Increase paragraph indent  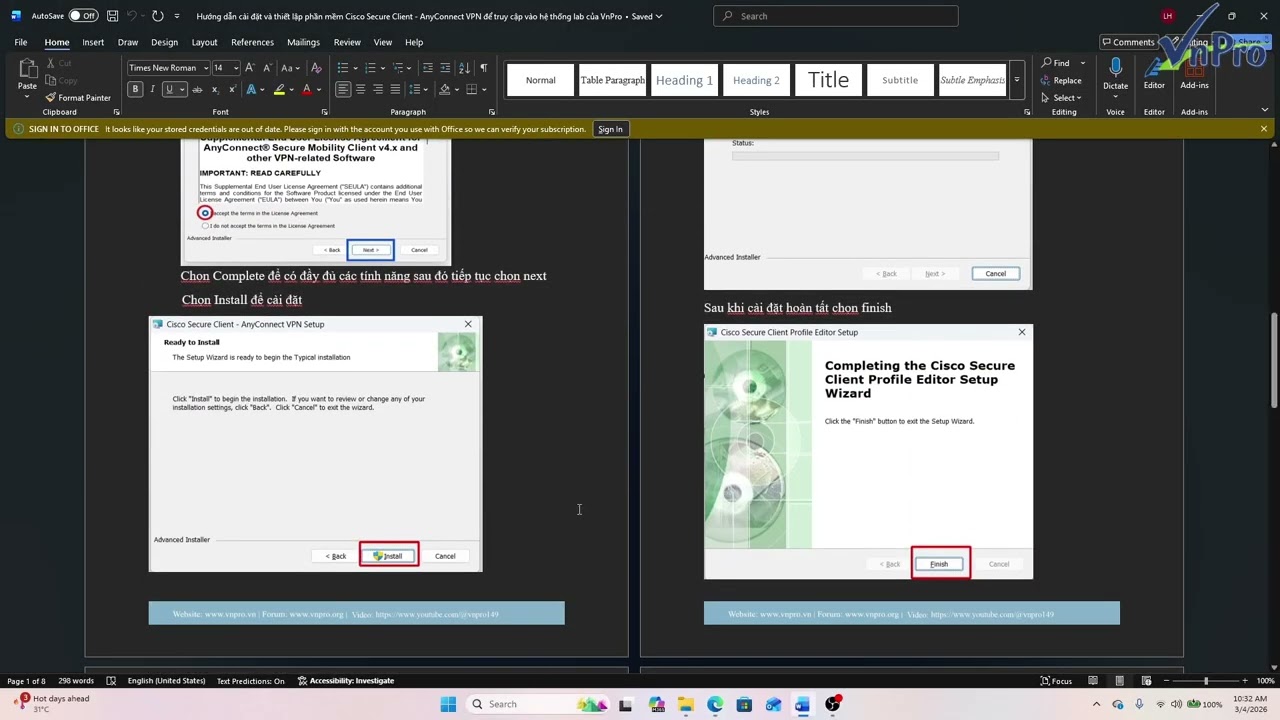[447, 68]
